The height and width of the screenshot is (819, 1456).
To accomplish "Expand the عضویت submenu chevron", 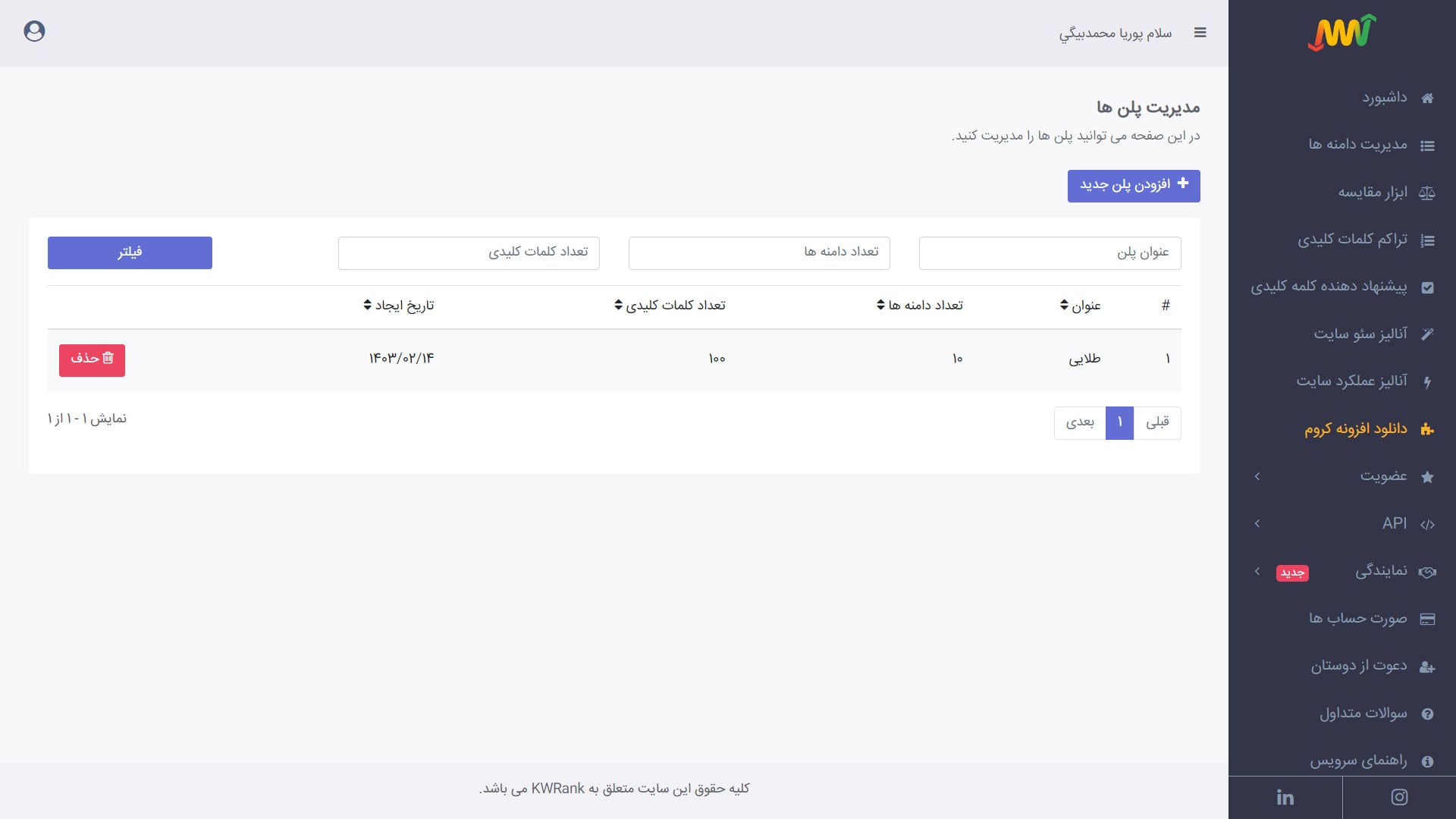I will (1257, 476).
